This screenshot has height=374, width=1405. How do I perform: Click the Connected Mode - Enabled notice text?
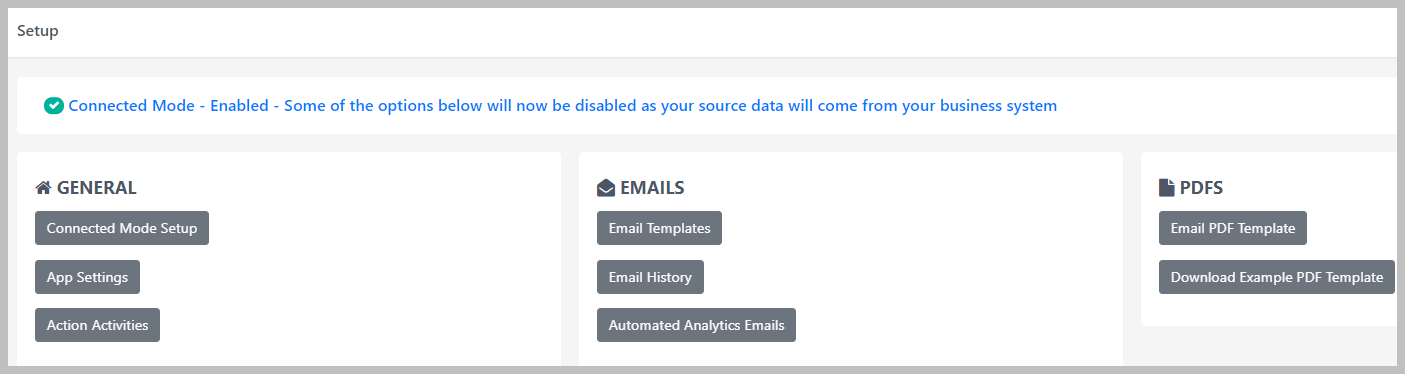tap(563, 105)
